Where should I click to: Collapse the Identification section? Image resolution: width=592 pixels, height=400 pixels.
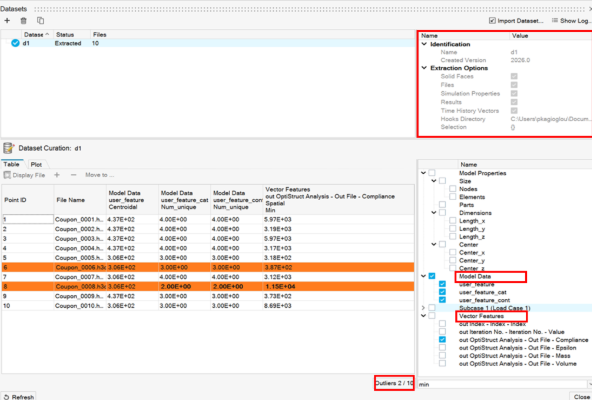click(424, 44)
